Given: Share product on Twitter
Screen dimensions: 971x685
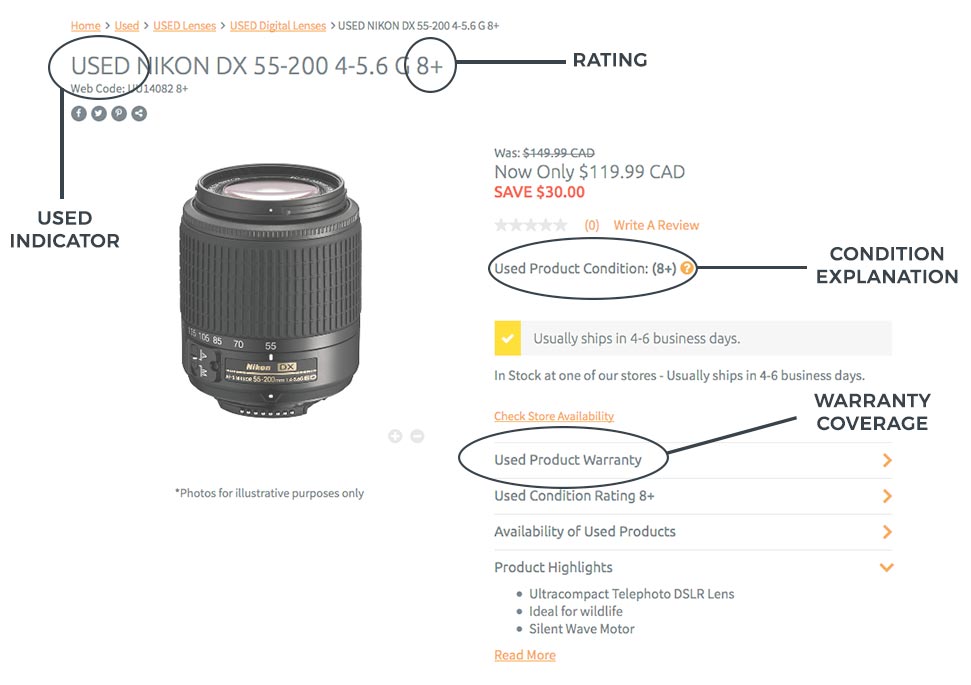Looking at the screenshot, I should (x=99, y=114).
